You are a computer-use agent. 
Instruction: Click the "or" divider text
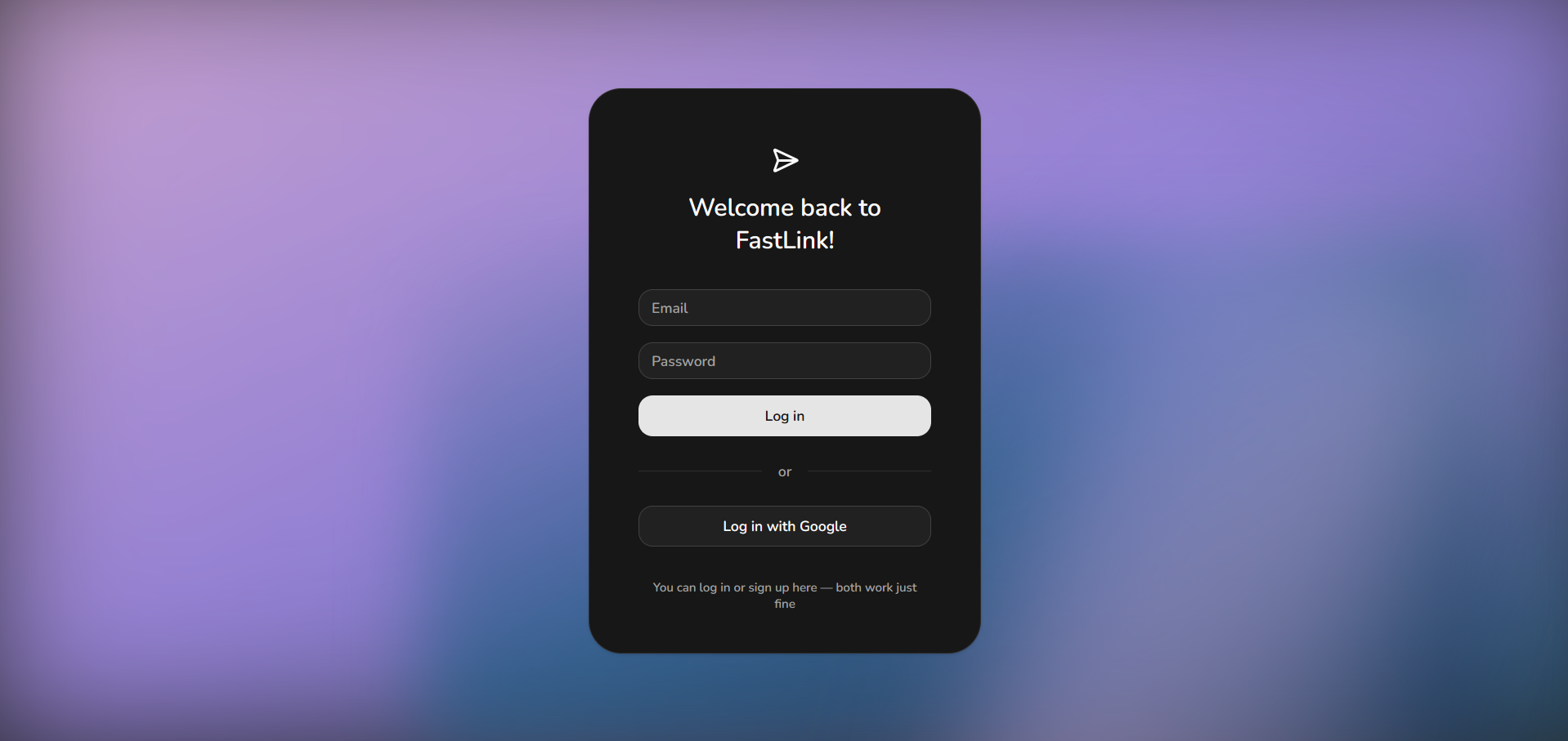pos(785,472)
